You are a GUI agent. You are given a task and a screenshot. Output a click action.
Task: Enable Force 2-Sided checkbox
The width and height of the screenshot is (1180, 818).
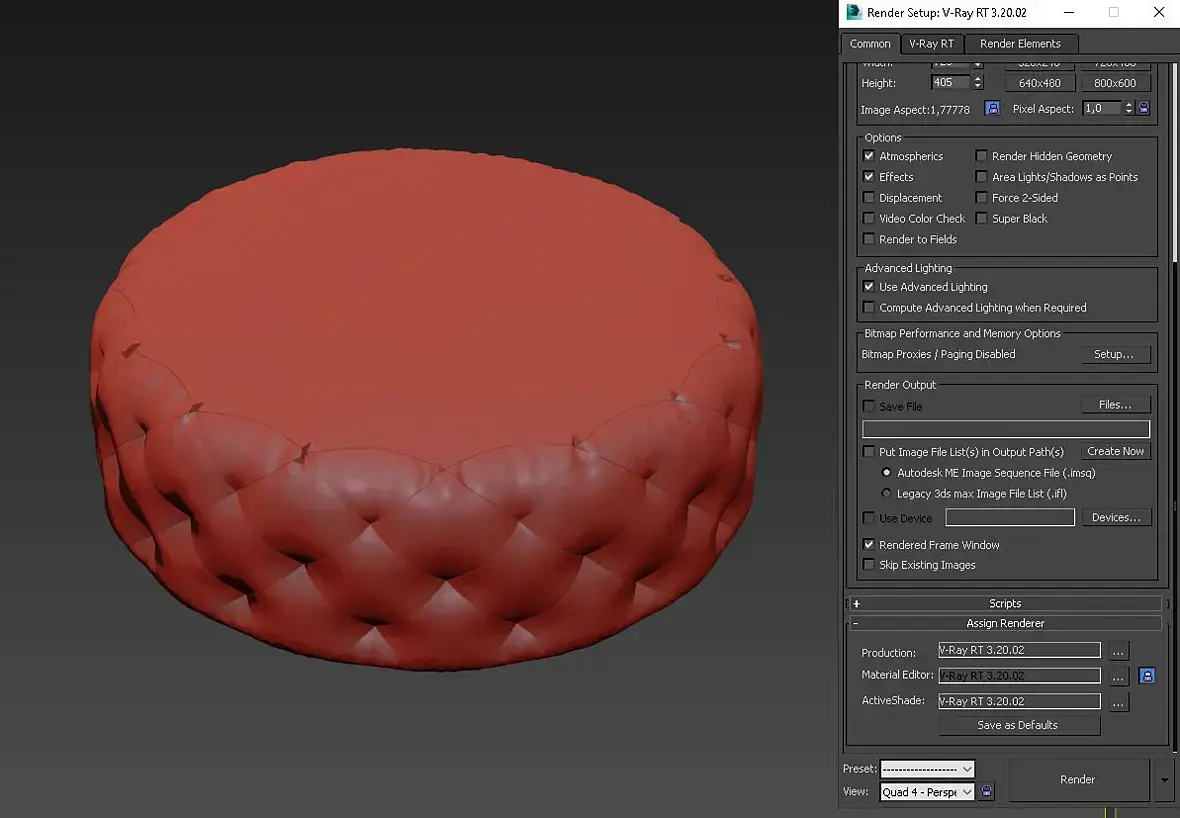(x=981, y=198)
